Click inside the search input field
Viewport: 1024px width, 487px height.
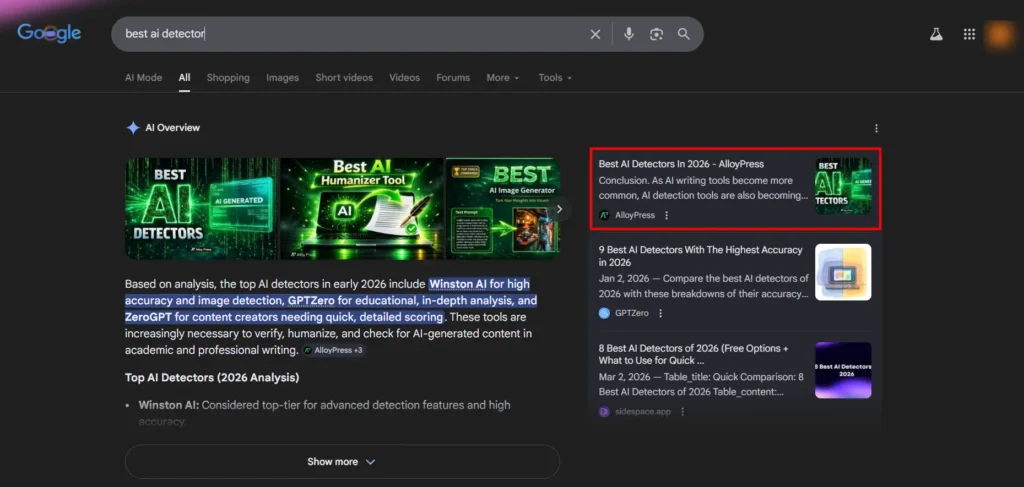click(x=353, y=34)
